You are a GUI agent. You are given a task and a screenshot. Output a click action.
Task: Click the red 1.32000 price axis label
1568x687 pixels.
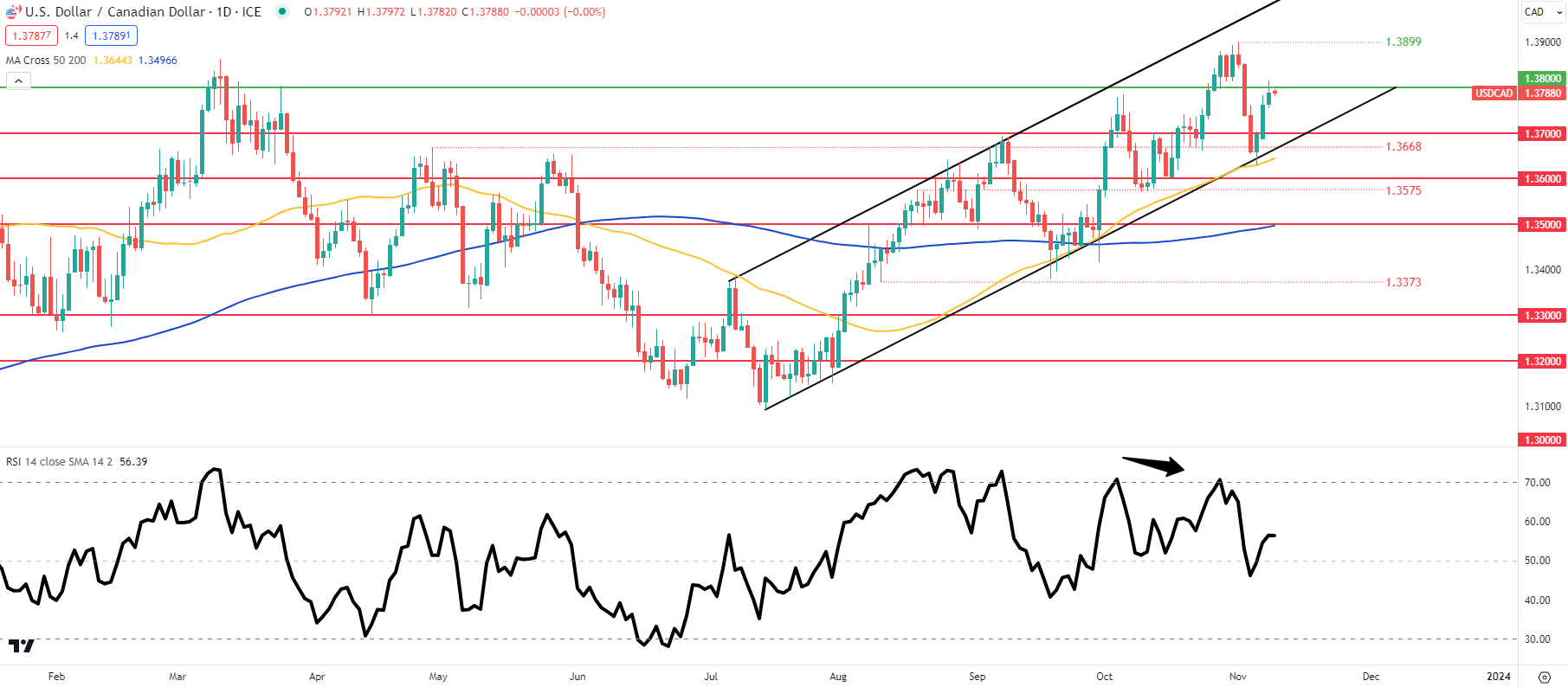(x=1542, y=362)
